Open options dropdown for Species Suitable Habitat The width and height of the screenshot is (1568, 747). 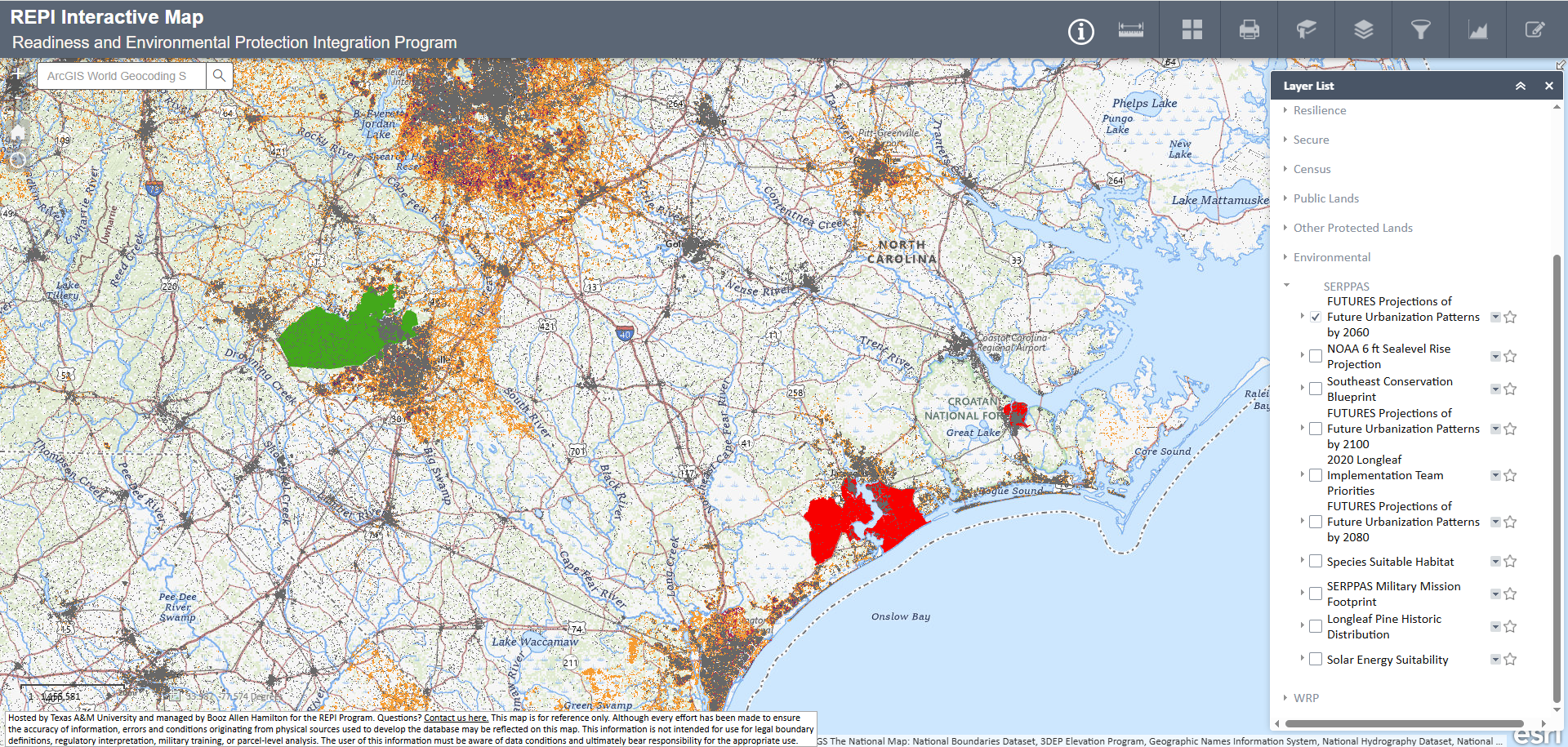coord(1495,561)
